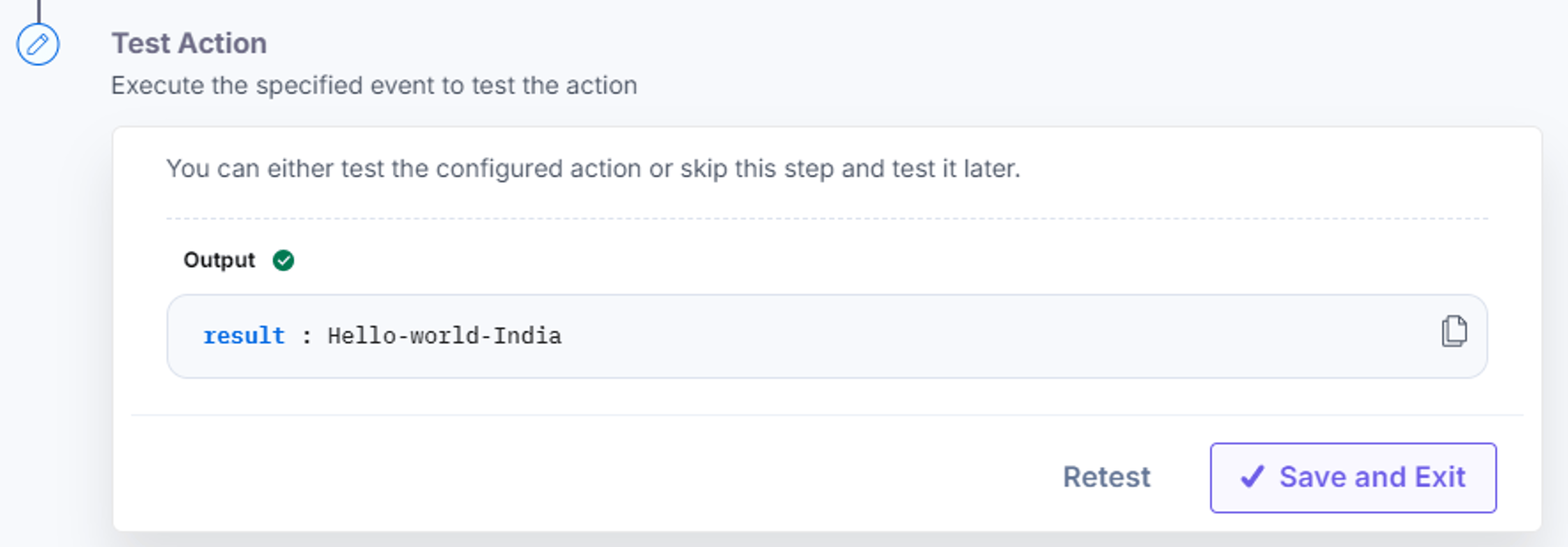Click the dashed divider above Output
The width and height of the screenshot is (1568, 547).
click(827, 218)
